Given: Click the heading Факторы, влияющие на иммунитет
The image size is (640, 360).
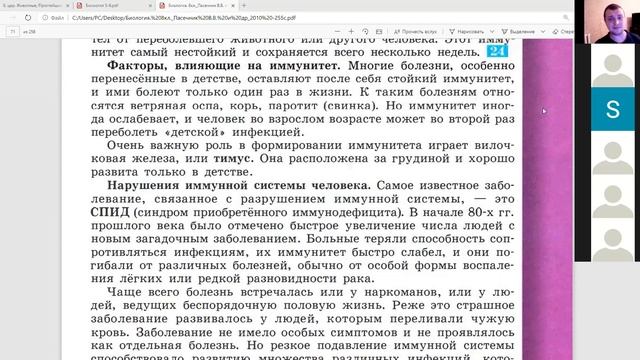Looking at the screenshot, I should tap(223, 65).
